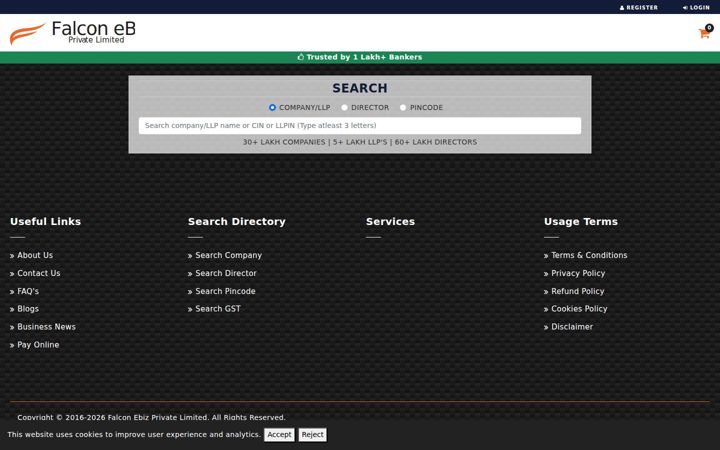The image size is (720, 450).
Task: View the Cookies Policy
Action: coord(579,309)
